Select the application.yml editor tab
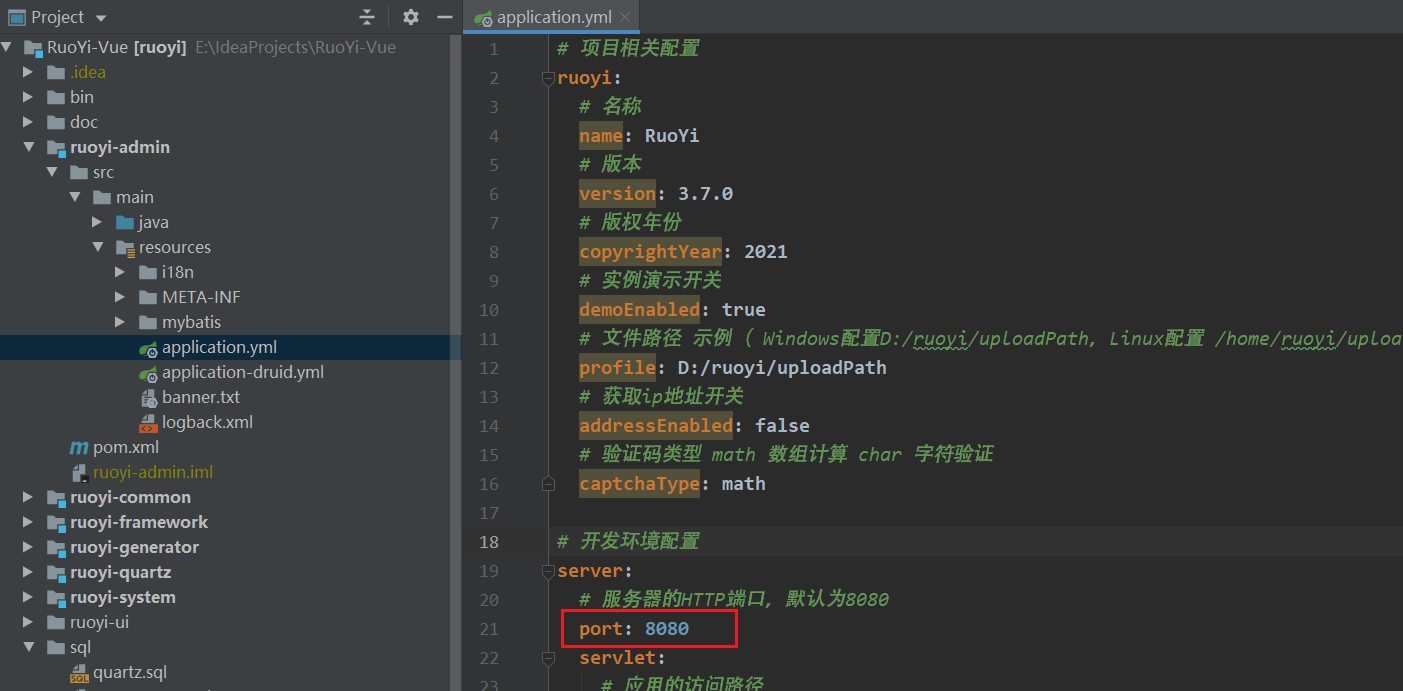Screen dimensions: 1403x691 click(553, 17)
